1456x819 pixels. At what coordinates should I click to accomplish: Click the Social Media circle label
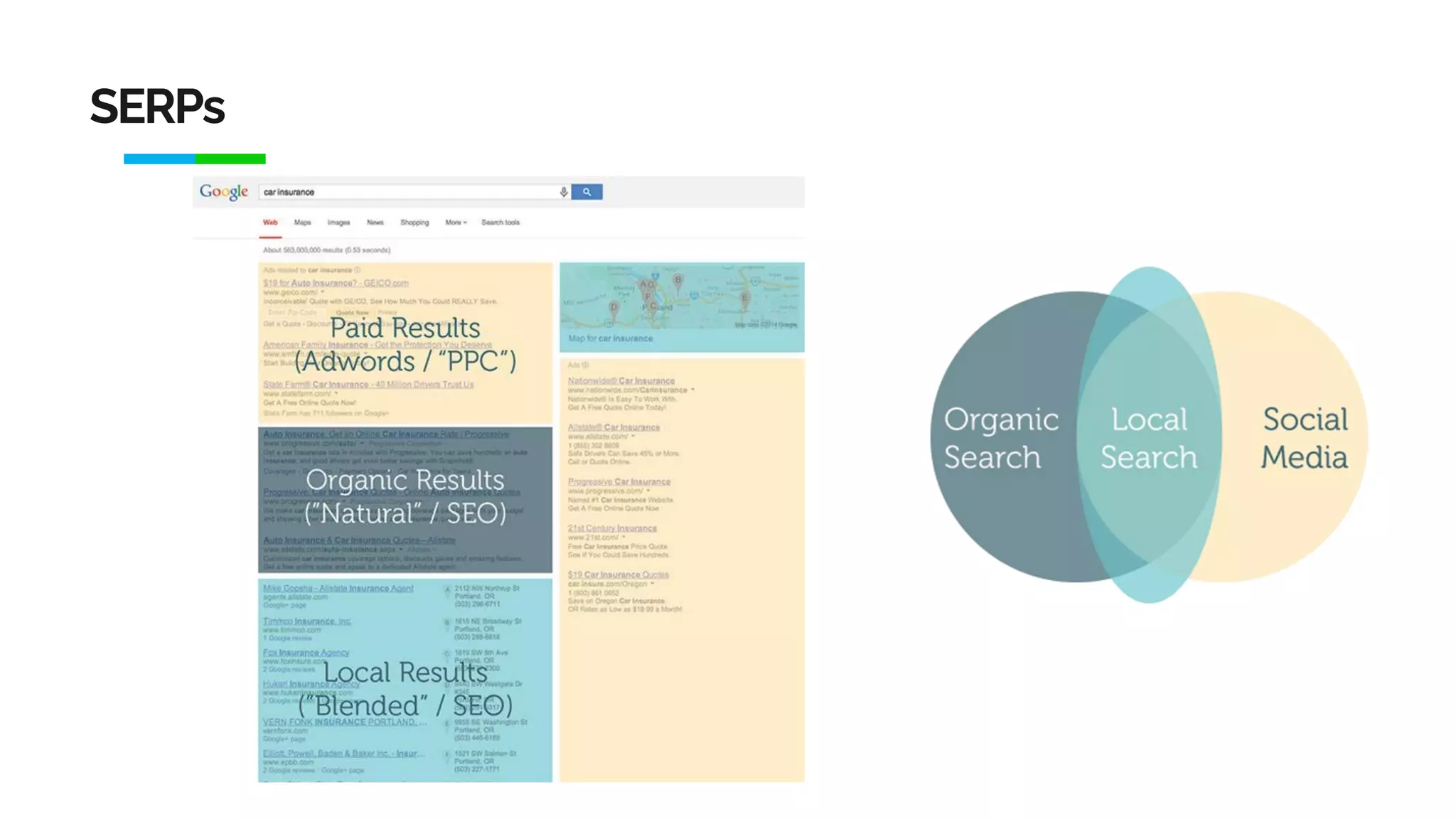pos(1305,438)
